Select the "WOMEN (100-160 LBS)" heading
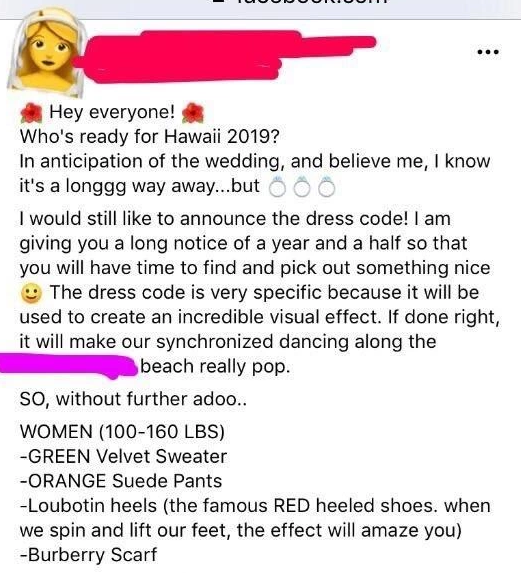The height and width of the screenshot is (573, 521). [122, 432]
